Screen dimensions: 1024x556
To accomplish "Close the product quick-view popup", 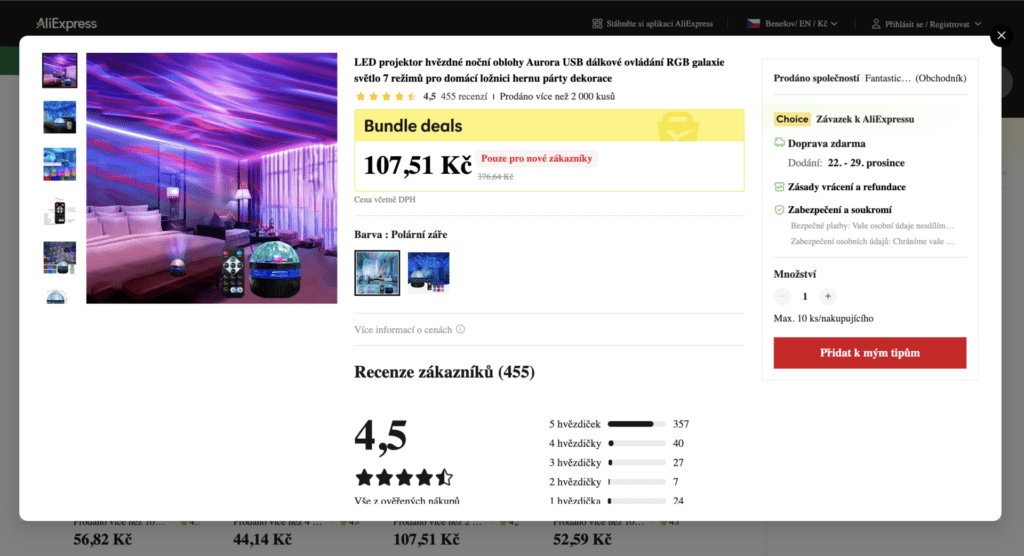I will (1001, 36).
